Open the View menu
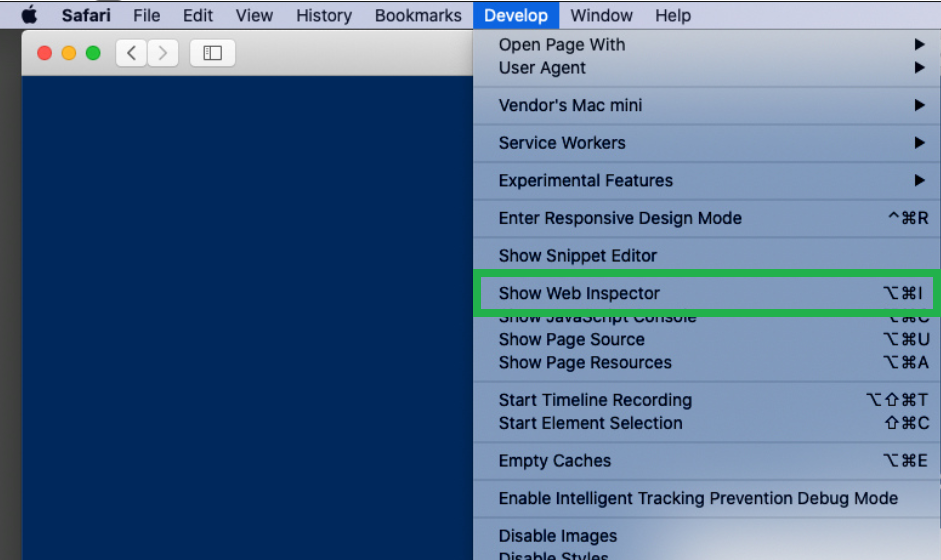941x560 pixels. click(254, 15)
